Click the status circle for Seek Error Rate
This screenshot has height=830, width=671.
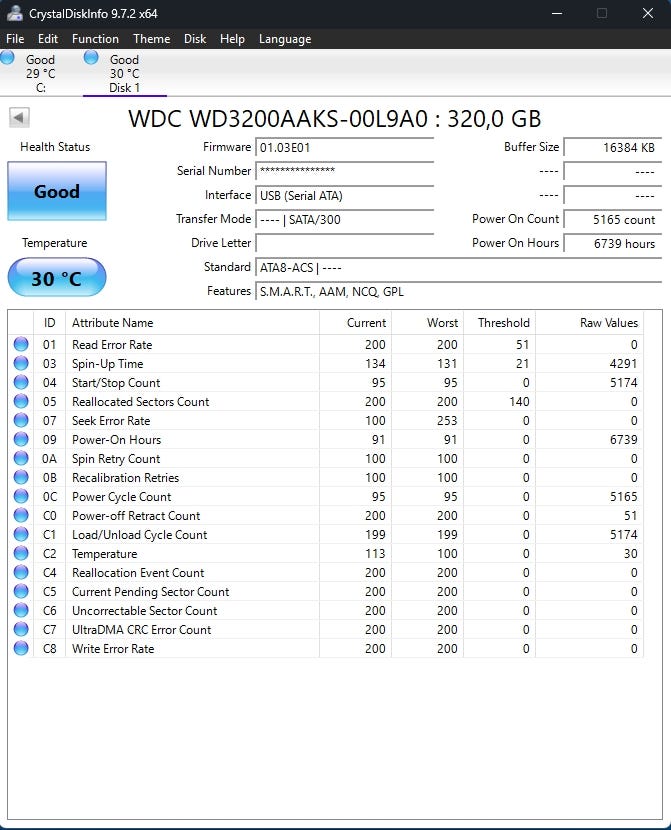[21, 420]
